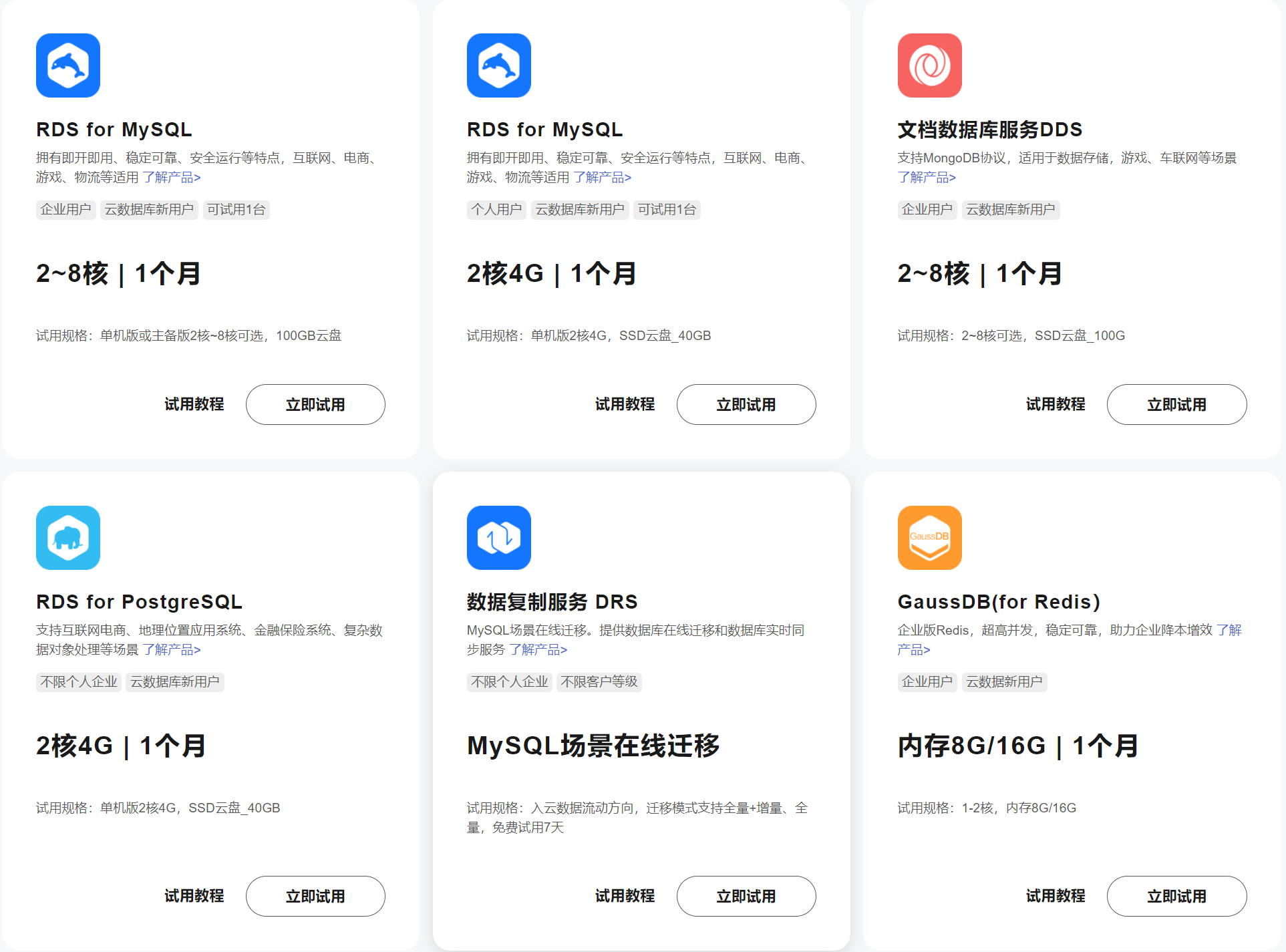The height and width of the screenshot is (952, 1286).
Task: Click the 可试用1台 tag on the 企业用户 MySQL card
Action: (x=236, y=210)
